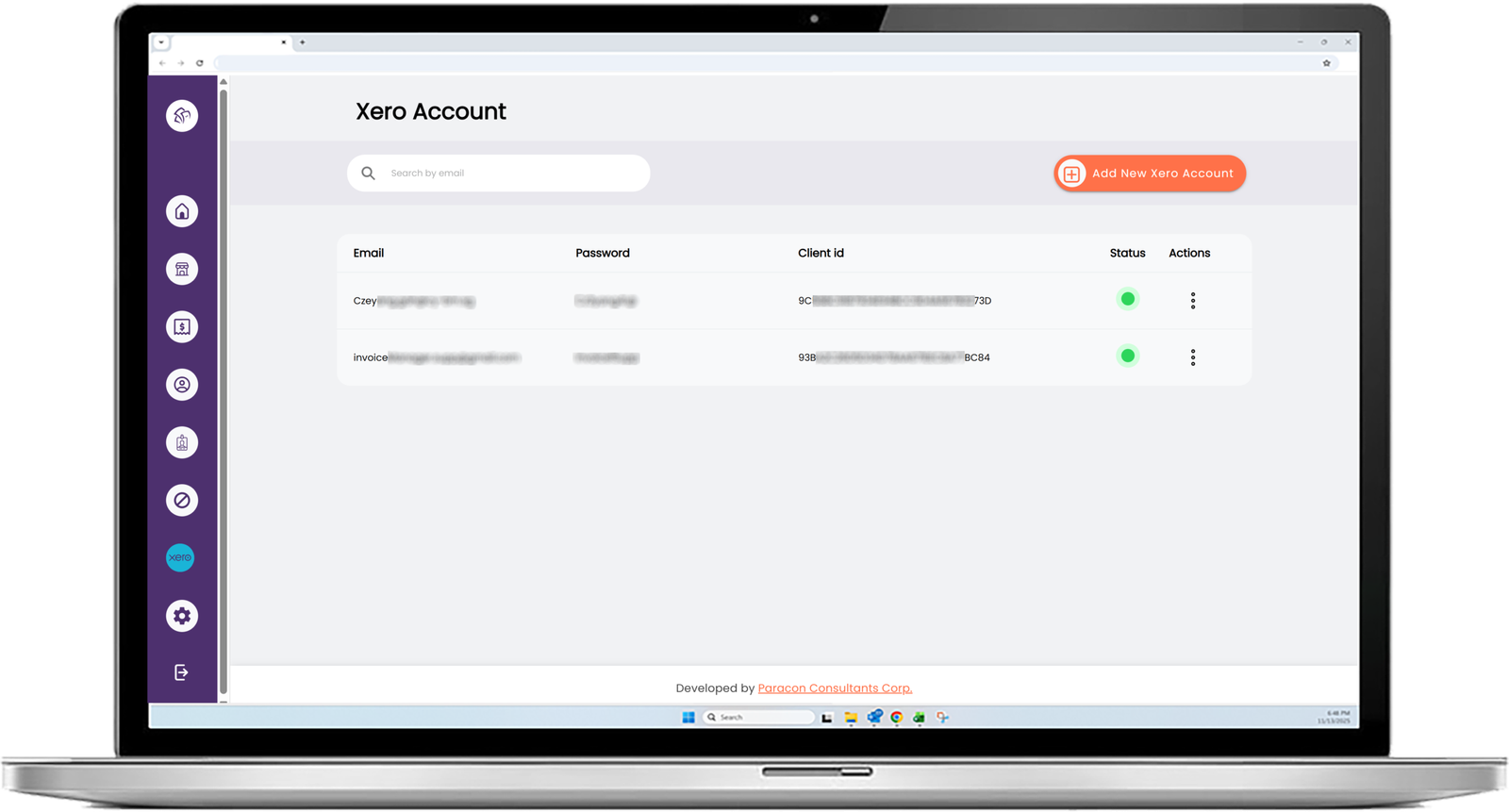
Task: Click the logout icon in sidebar
Action: 181,672
